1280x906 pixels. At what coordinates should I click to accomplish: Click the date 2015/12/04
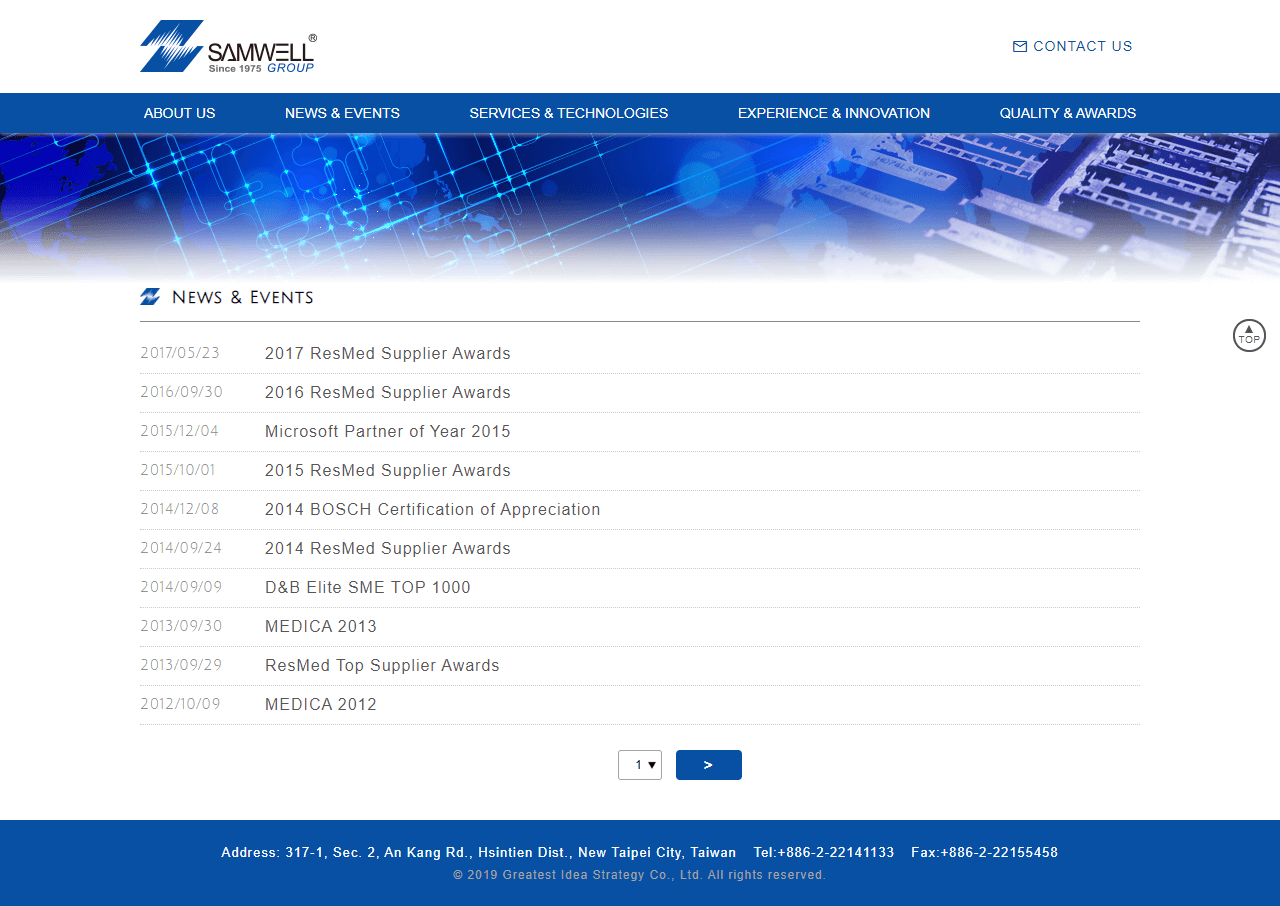[179, 431]
